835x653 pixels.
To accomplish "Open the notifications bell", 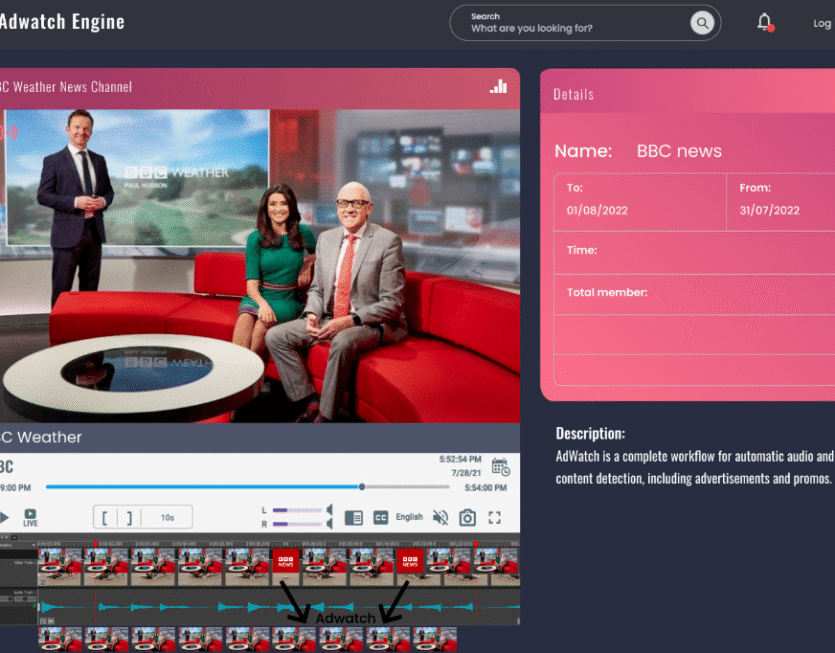I will coord(765,22).
